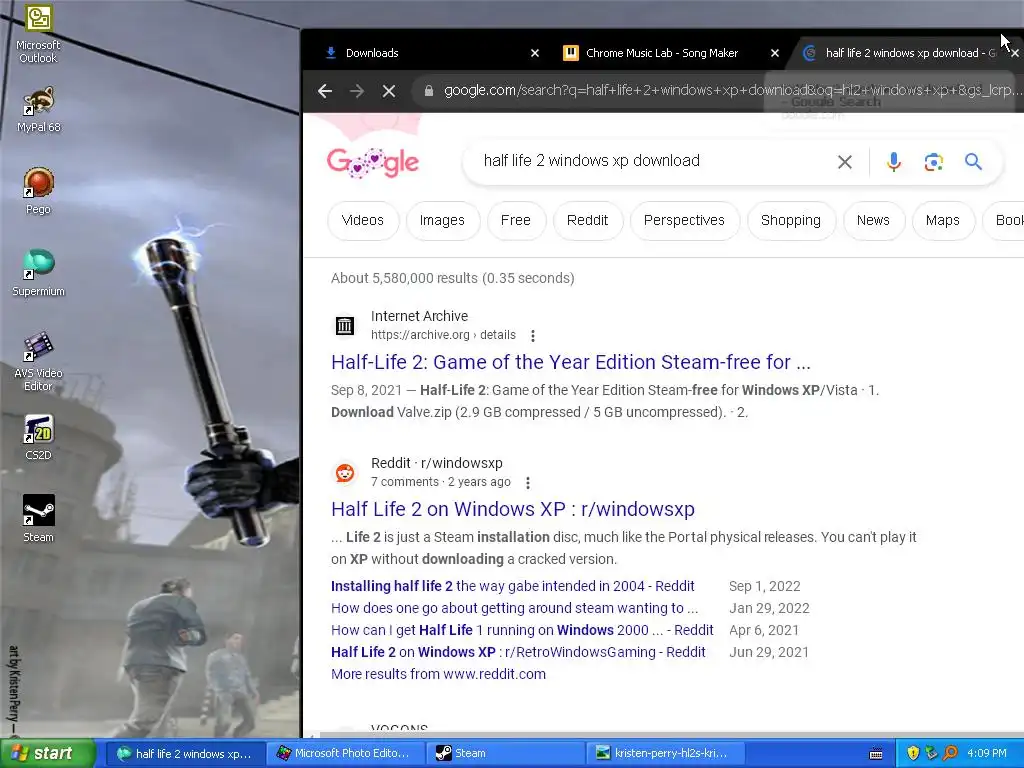Click the 4:09 PM clock
1024x768 pixels.
pos(987,754)
